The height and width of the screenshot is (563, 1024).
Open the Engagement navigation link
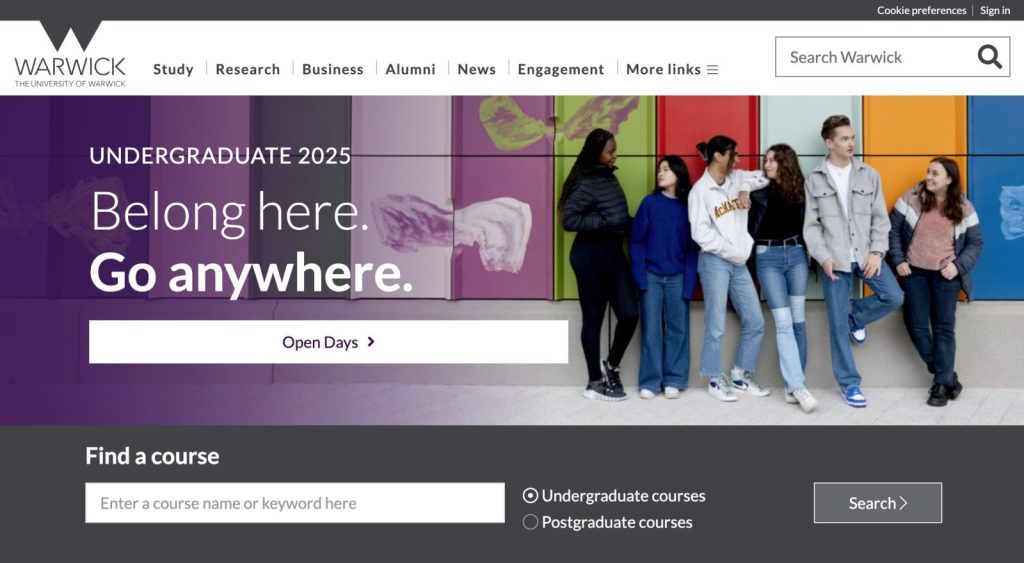[x=560, y=69]
